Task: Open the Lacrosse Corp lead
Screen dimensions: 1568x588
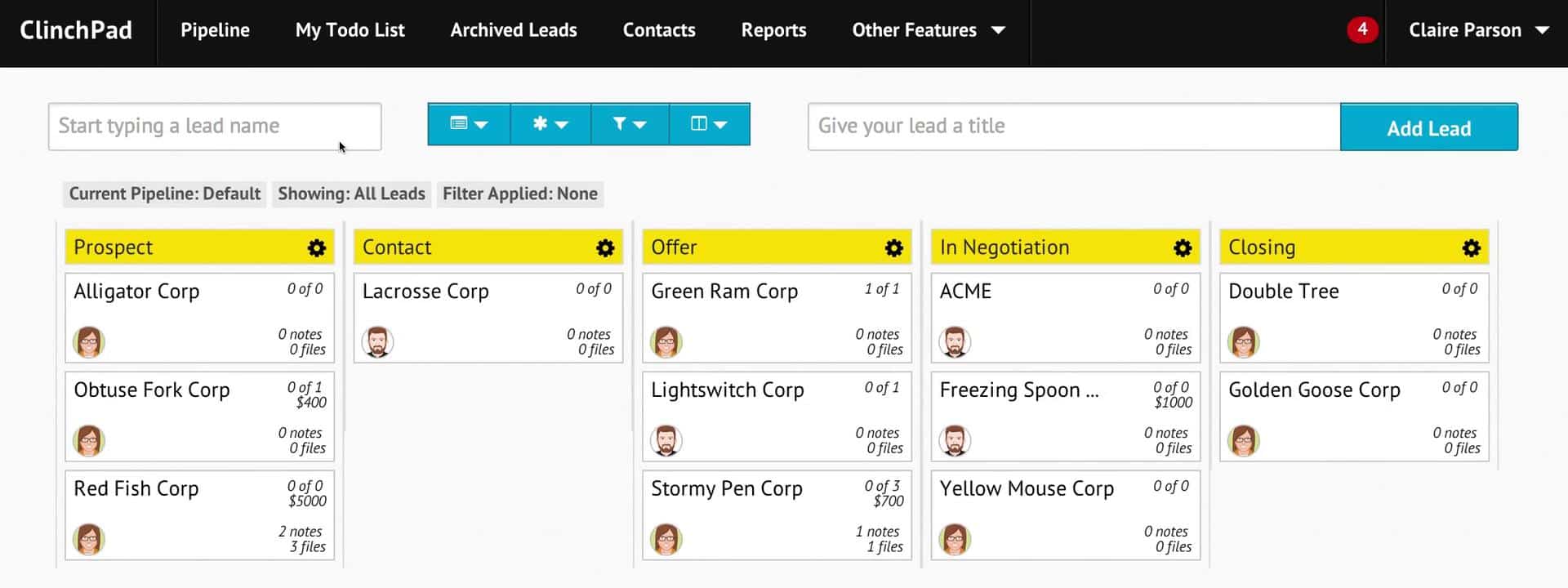Action: [425, 292]
